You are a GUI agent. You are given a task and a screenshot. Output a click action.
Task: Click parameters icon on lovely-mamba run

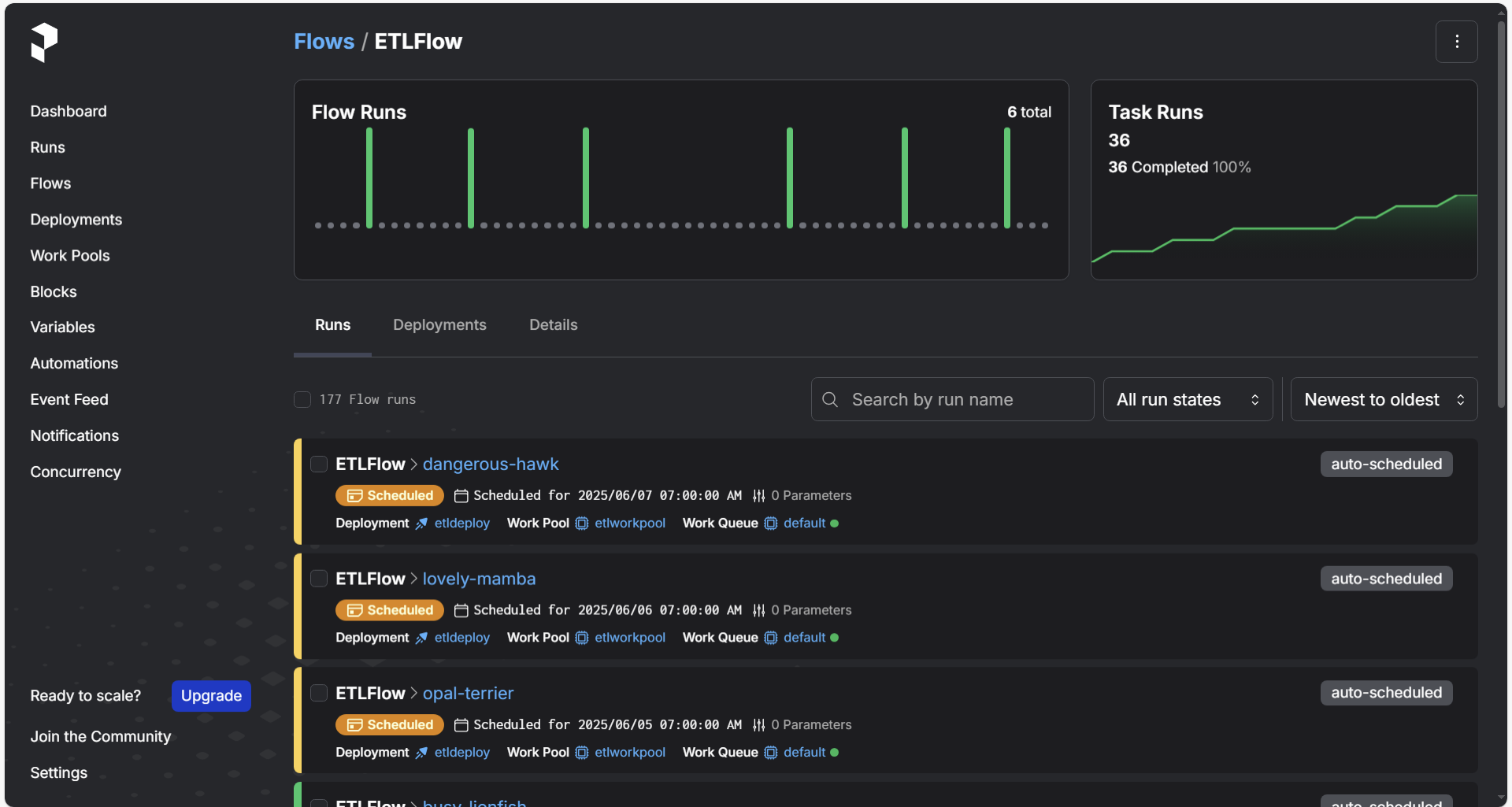click(x=758, y=610)
